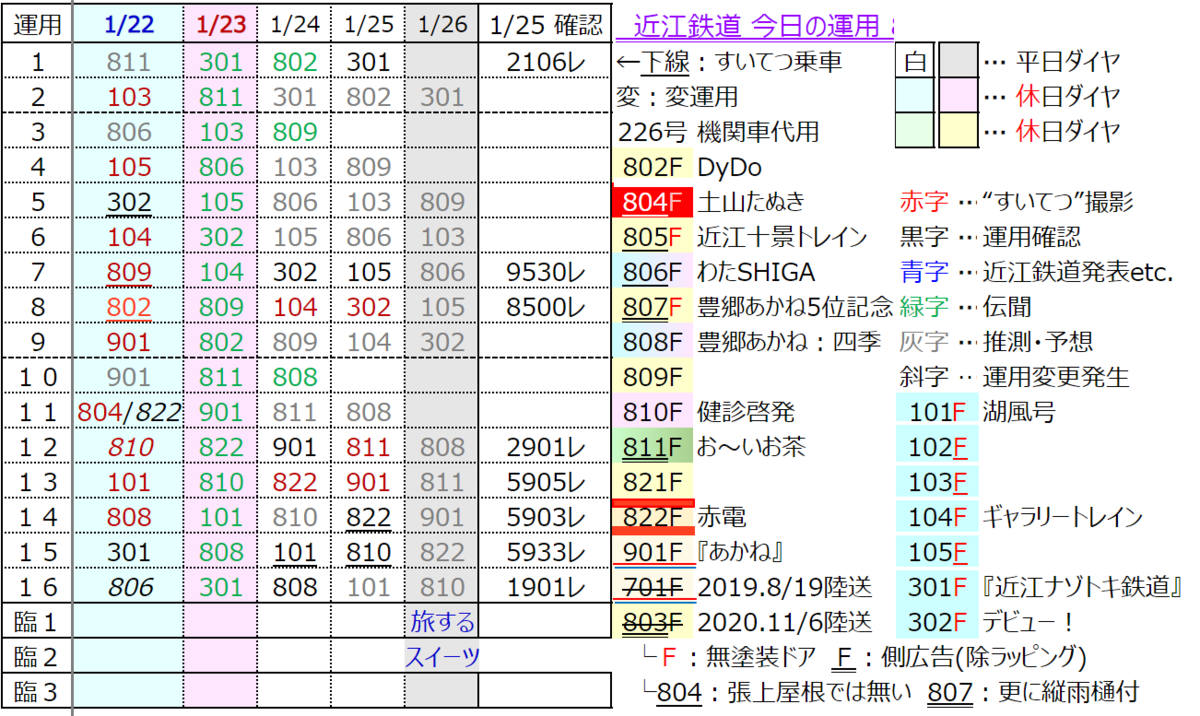Screen dimensions: 1200x716
Task: Select the 臨1 row label
Action: point(37,622)
